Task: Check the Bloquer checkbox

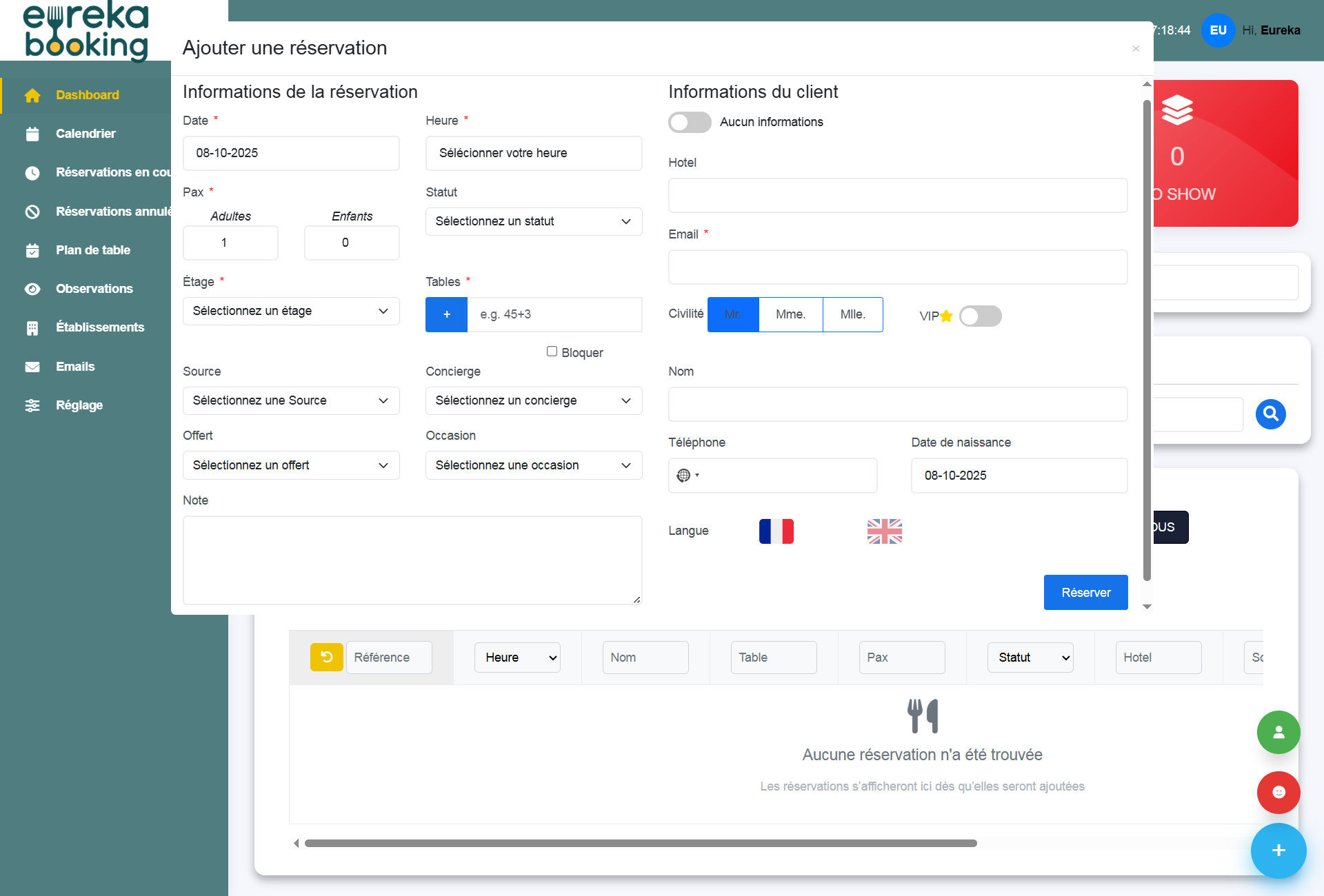Action: click(x=552, y=352)
